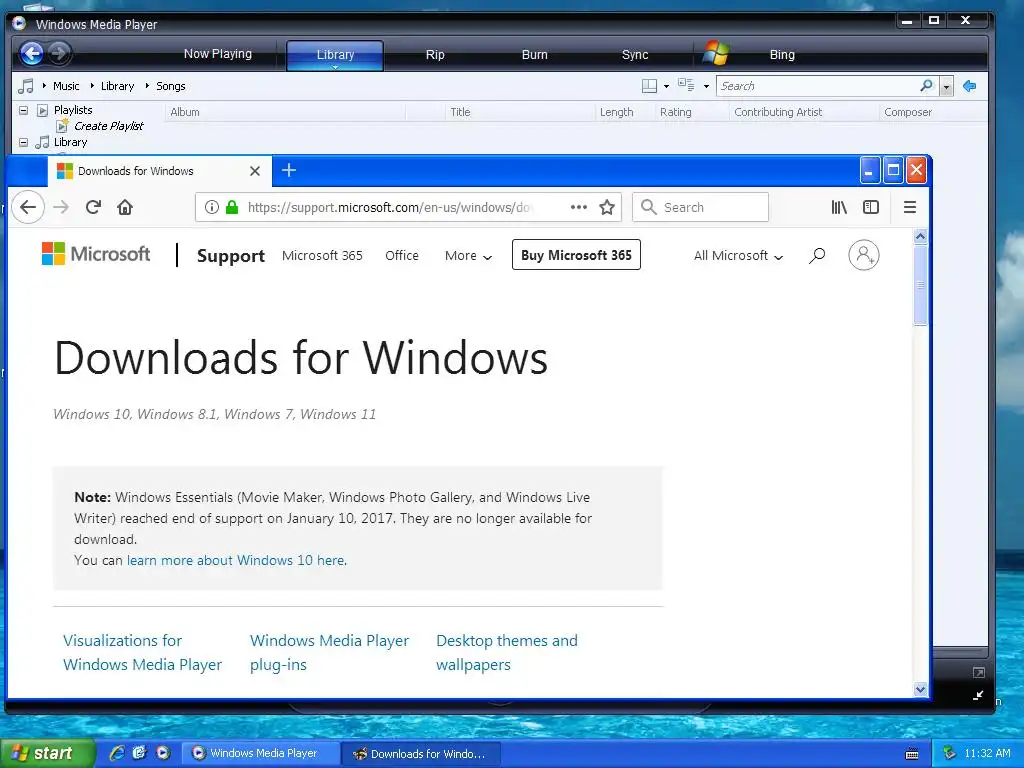Click the blue arrow beside the Media Player search
Viewport: 1024px width, 768px height.
pyautogui.click(x=970, y=86)
